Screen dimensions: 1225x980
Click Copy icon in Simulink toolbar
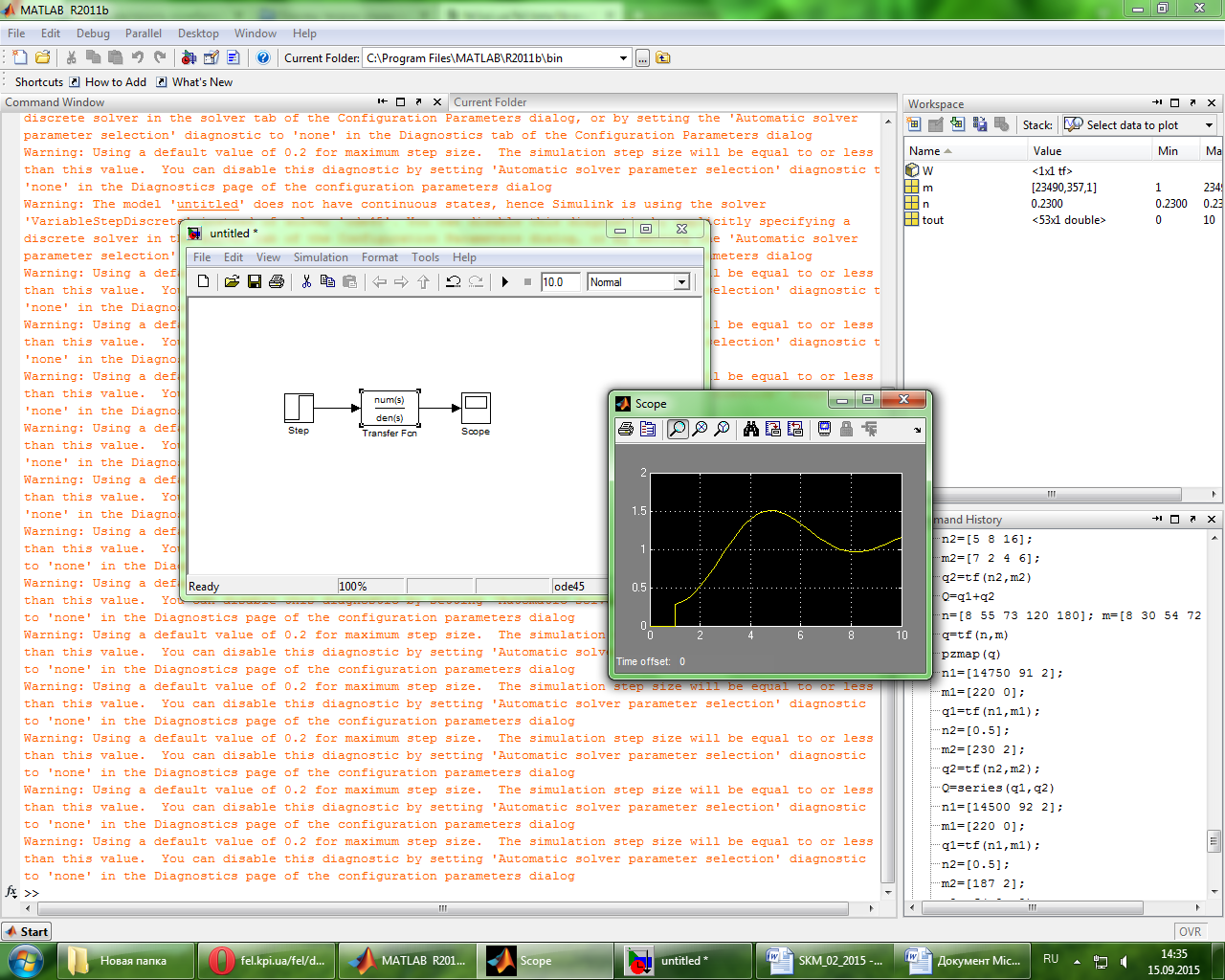(x=327, y=281)
